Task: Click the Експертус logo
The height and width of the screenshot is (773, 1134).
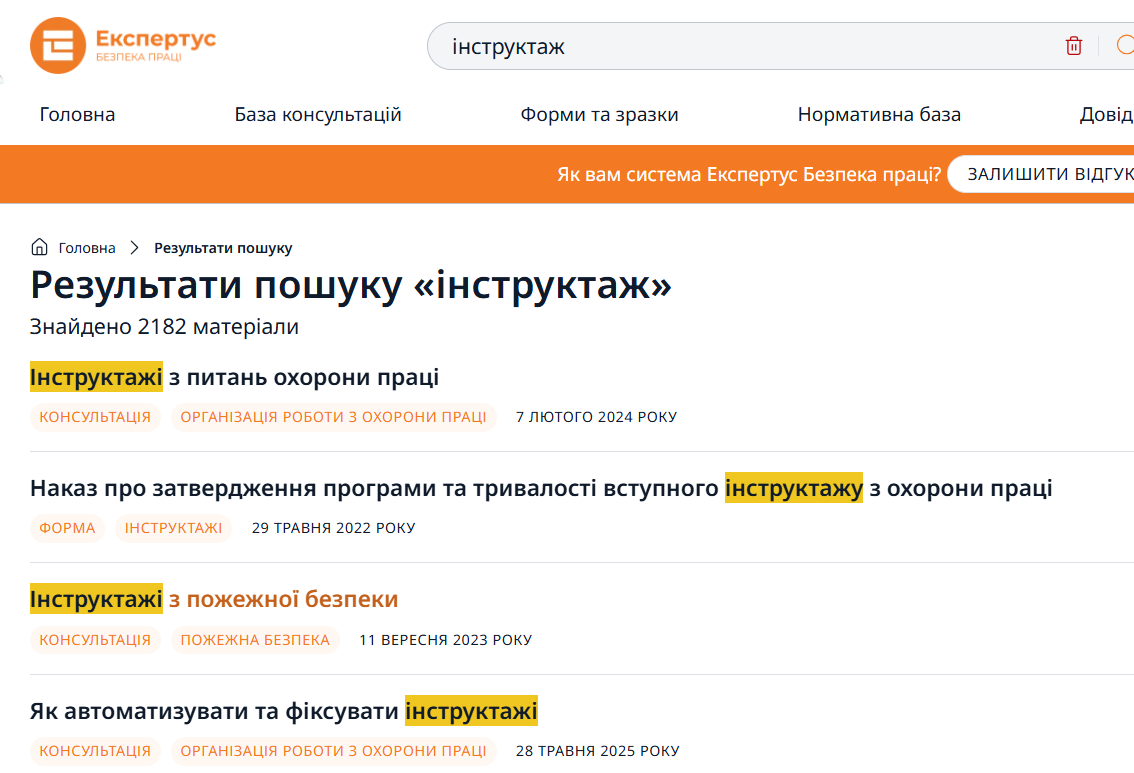Action: (123, 46)
